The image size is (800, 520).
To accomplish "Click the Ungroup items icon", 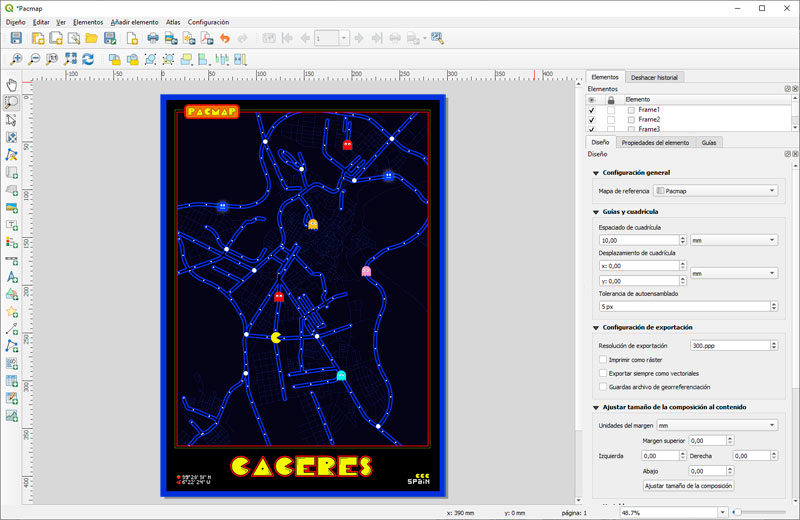I will coord(168,59).
